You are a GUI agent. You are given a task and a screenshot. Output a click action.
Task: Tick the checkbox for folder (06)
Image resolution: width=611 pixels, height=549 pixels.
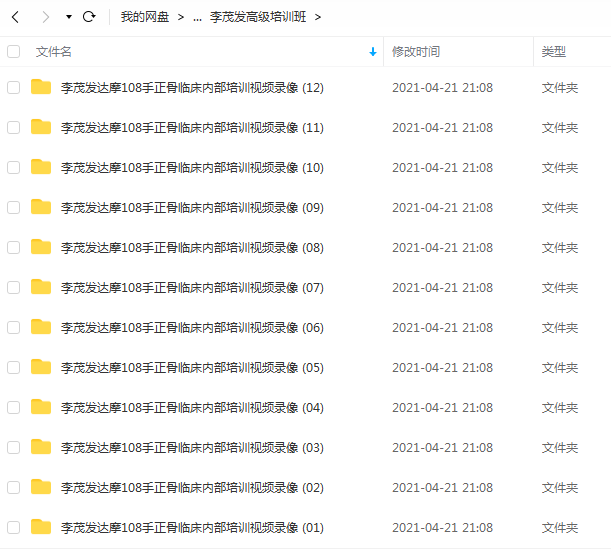[x=14, y=327]
